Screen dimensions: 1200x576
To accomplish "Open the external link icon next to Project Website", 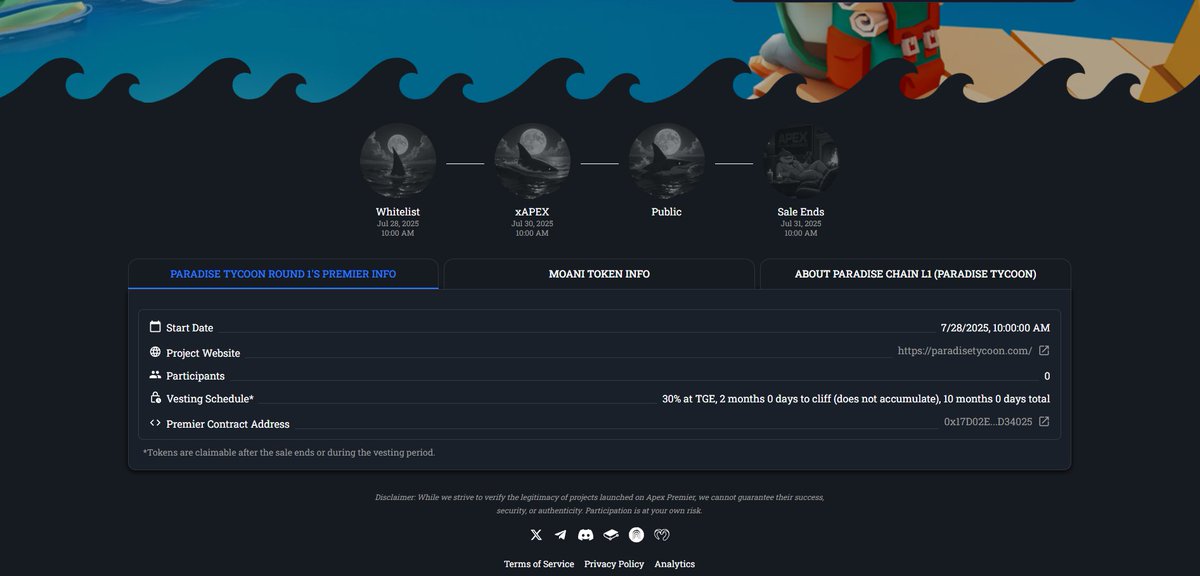I will (x=1042, y=349).
